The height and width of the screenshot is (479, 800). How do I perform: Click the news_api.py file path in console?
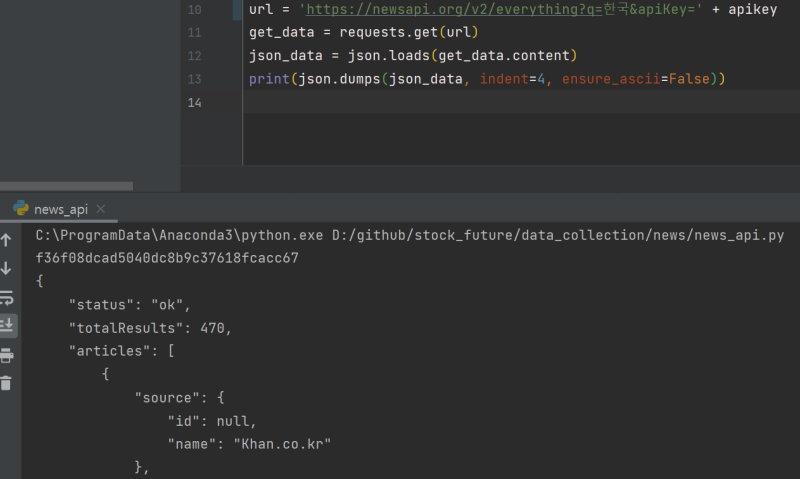click(558, 235)
